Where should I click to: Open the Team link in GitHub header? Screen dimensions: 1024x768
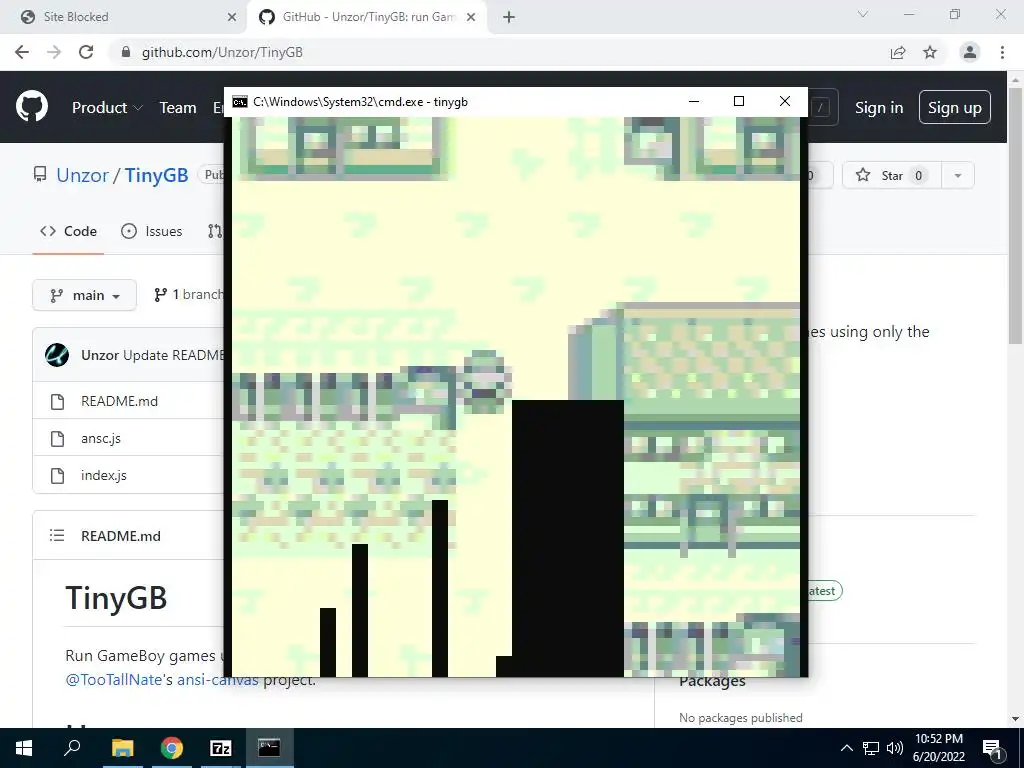pyautogui.click(x=178, y=108)
